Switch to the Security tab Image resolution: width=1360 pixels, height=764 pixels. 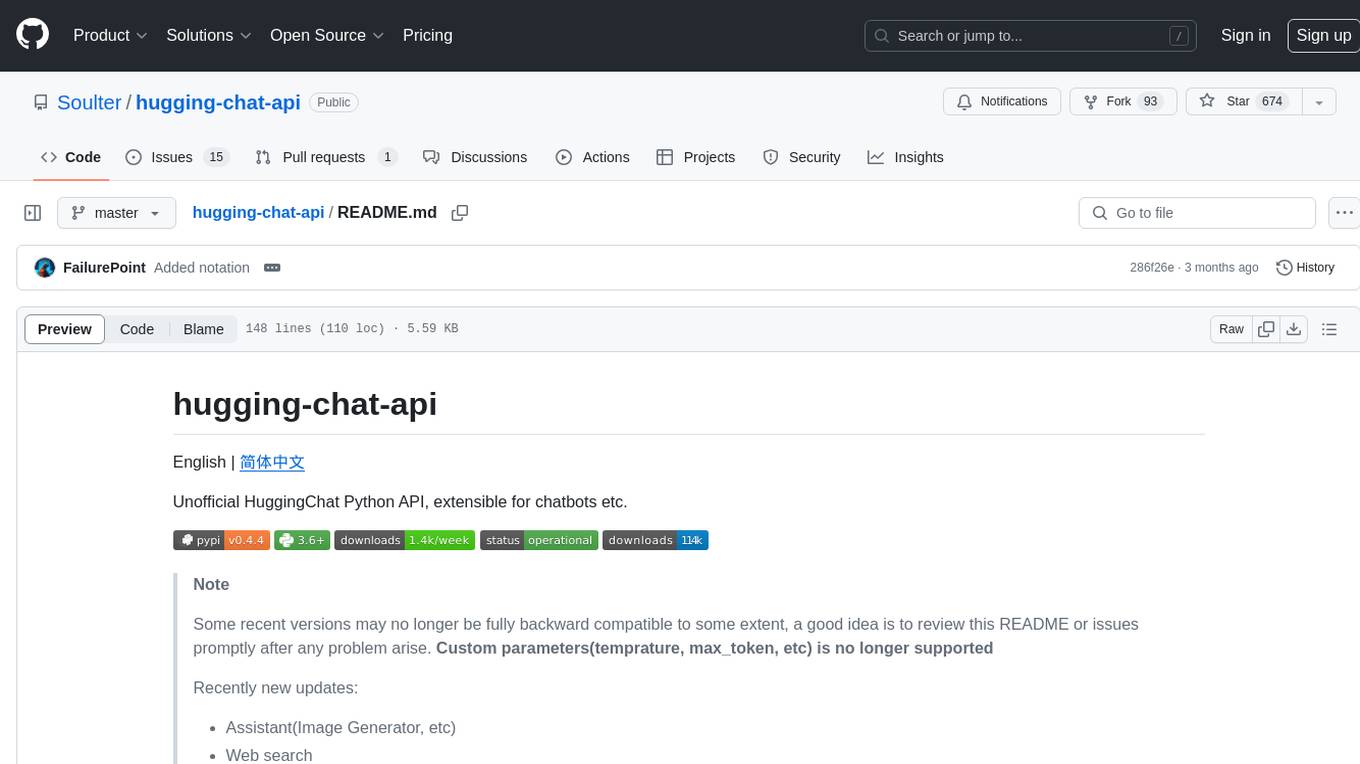(x=802, y=157)
